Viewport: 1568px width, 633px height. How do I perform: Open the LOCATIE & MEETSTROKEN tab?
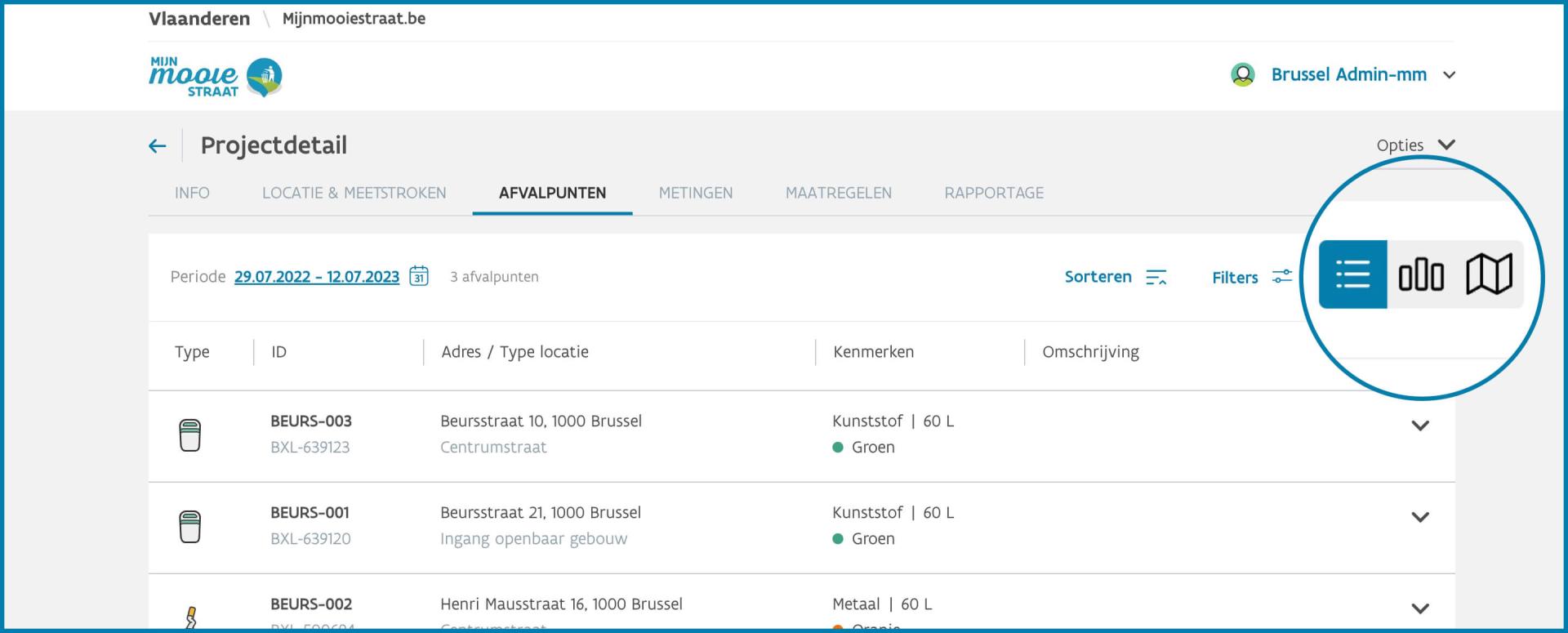point(354,193)
